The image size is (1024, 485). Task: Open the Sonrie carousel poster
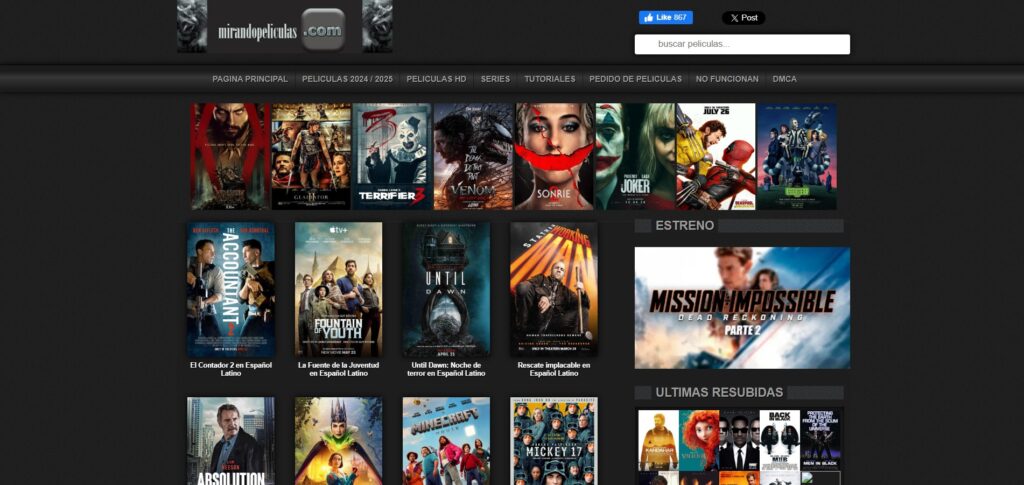click(x=554, y=157)
